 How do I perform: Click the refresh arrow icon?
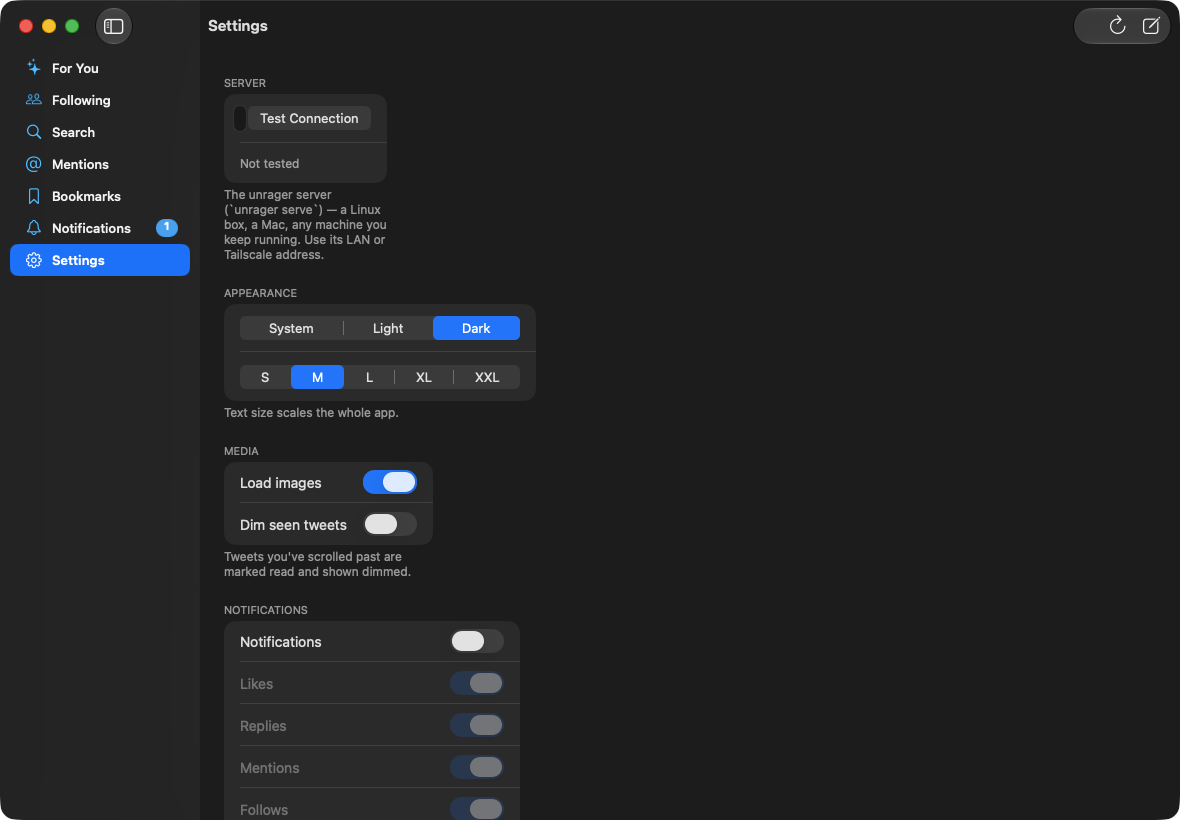pyautogui.click(x=1118, y=26)
